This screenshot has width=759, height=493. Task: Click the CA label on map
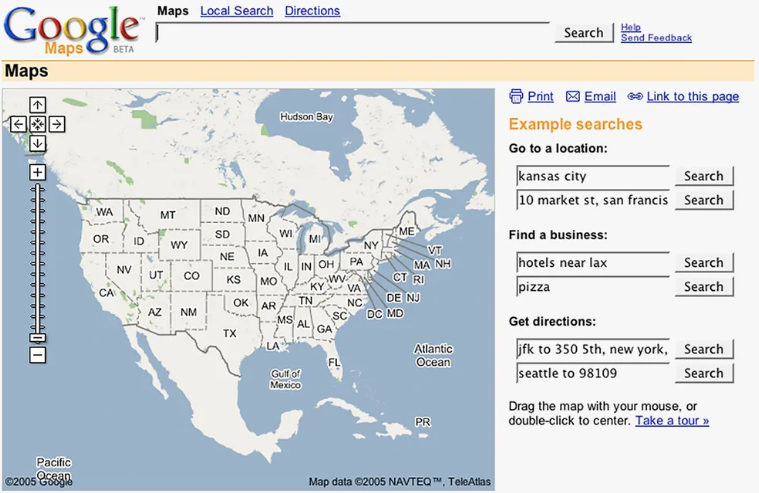point(106,293)
